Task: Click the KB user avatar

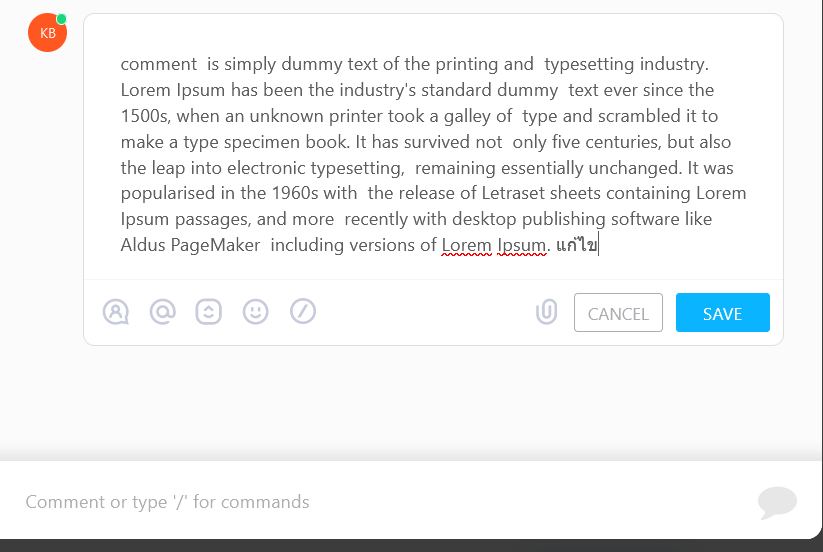Action: coord(47,33)
